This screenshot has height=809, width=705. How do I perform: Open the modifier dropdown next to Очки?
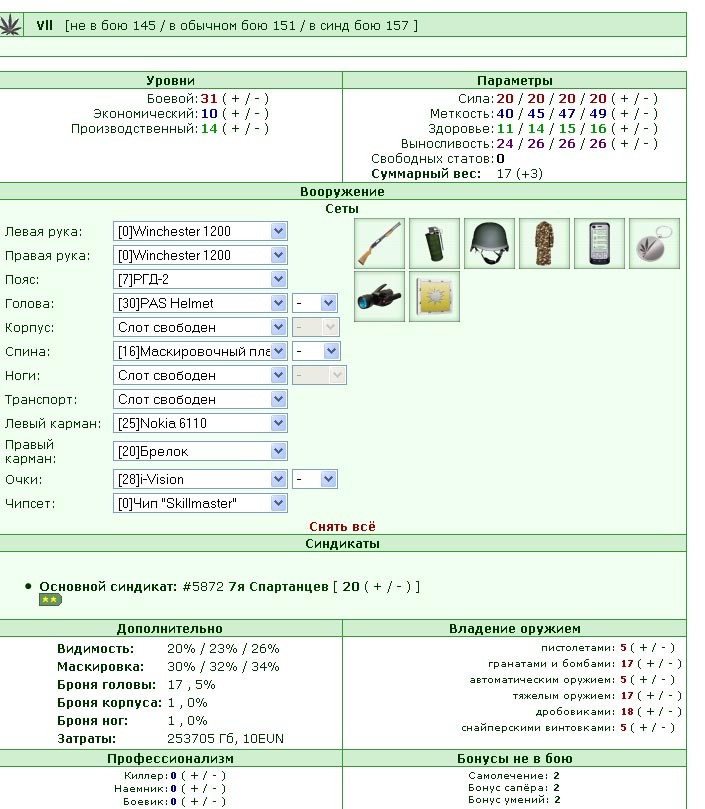315,479
